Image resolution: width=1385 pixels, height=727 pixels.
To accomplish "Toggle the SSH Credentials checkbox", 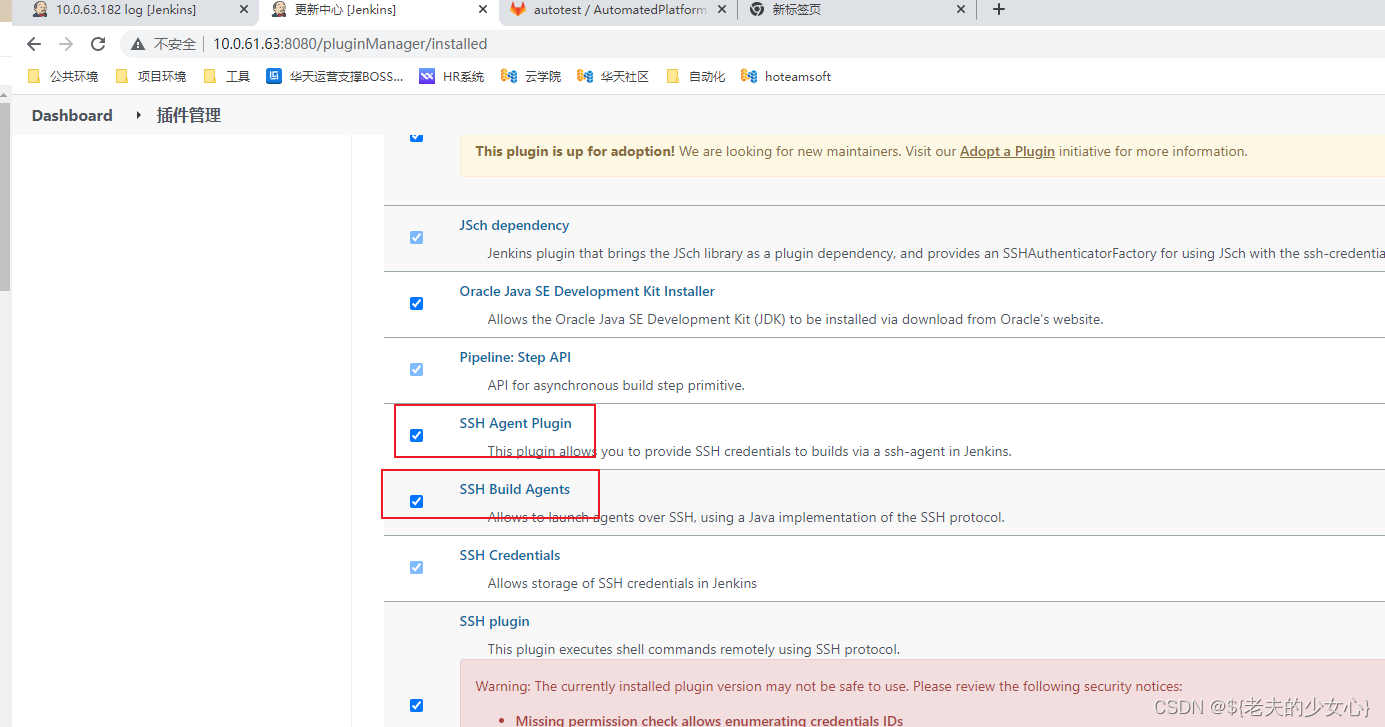I will coord(417,568).
